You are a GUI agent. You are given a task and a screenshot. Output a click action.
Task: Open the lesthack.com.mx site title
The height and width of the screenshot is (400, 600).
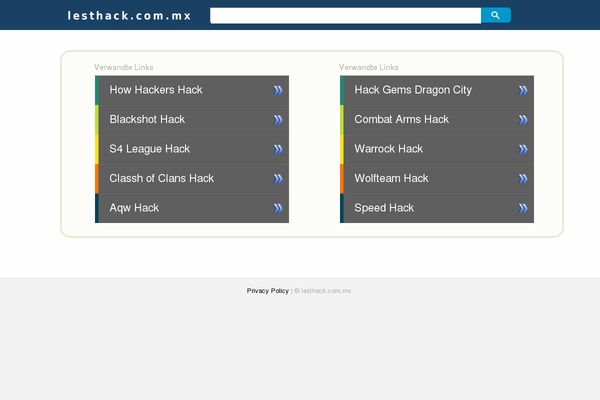[129, 16]
